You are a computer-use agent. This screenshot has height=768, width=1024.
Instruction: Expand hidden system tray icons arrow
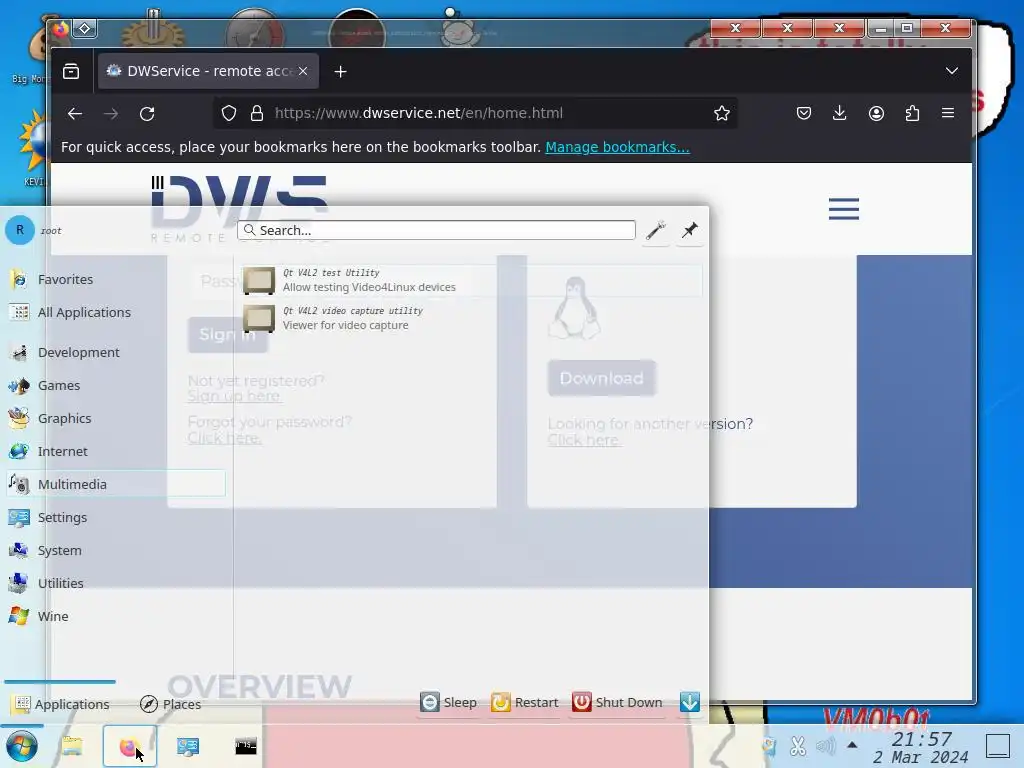[852, 745]
